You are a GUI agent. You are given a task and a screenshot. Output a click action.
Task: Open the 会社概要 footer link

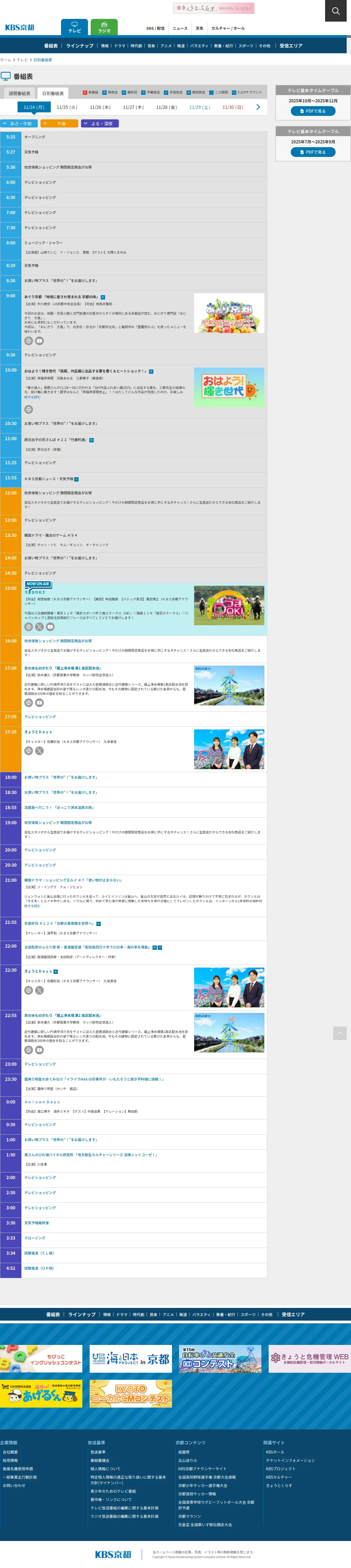(x=10, y=1452)
